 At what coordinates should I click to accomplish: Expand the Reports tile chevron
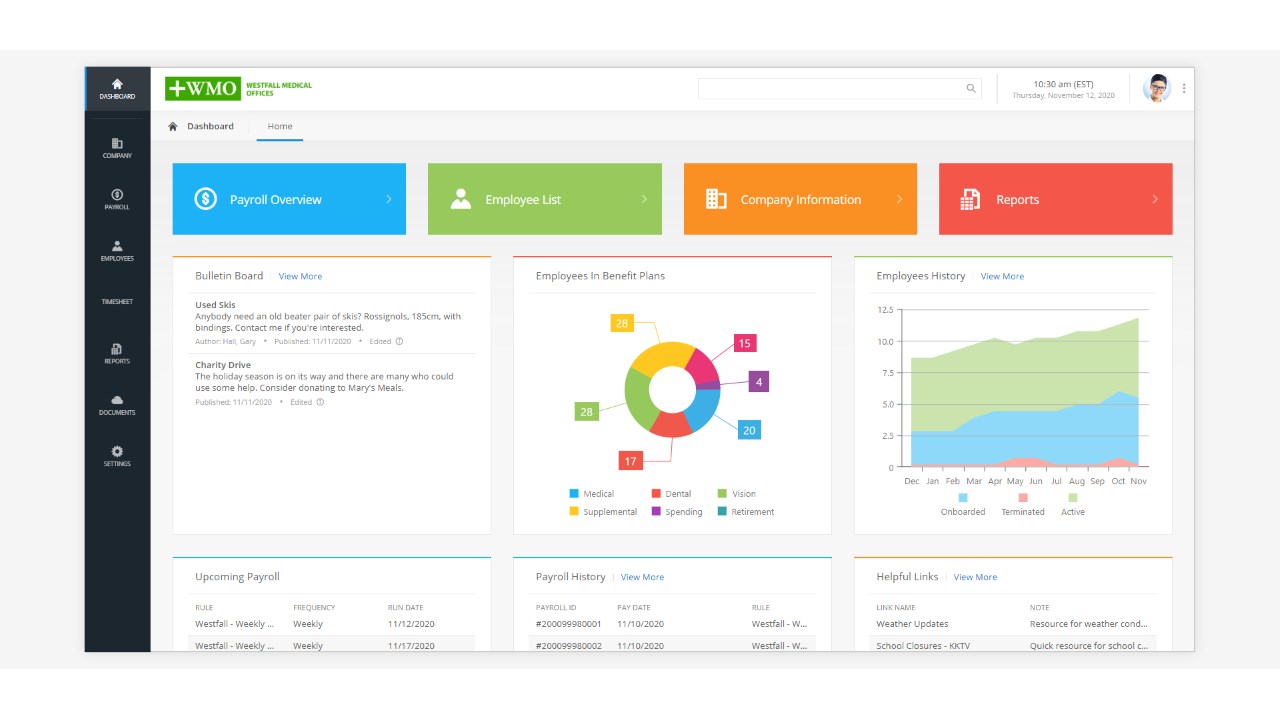[1155, 199]
